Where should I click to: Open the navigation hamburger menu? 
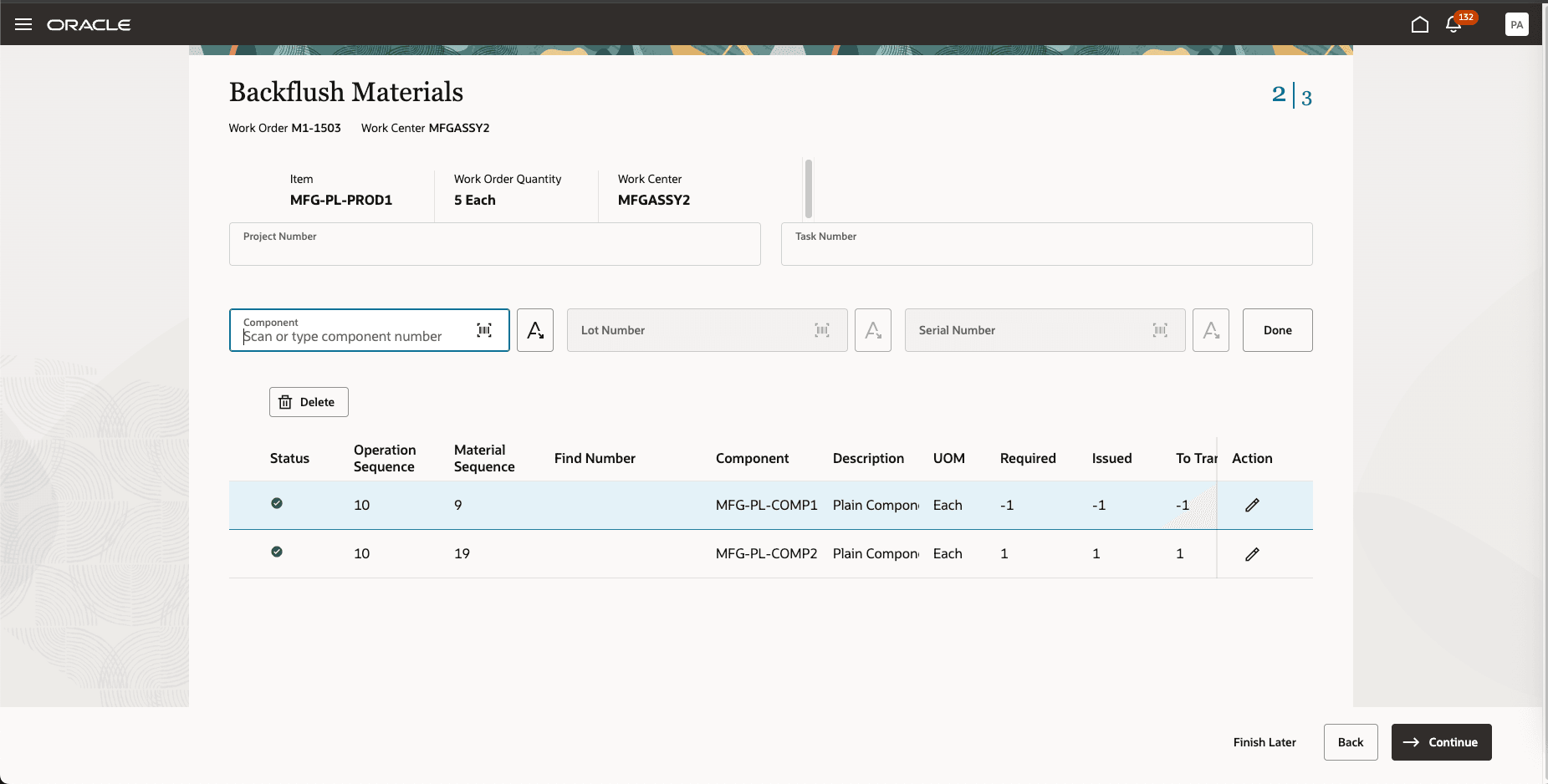point(23,23)
